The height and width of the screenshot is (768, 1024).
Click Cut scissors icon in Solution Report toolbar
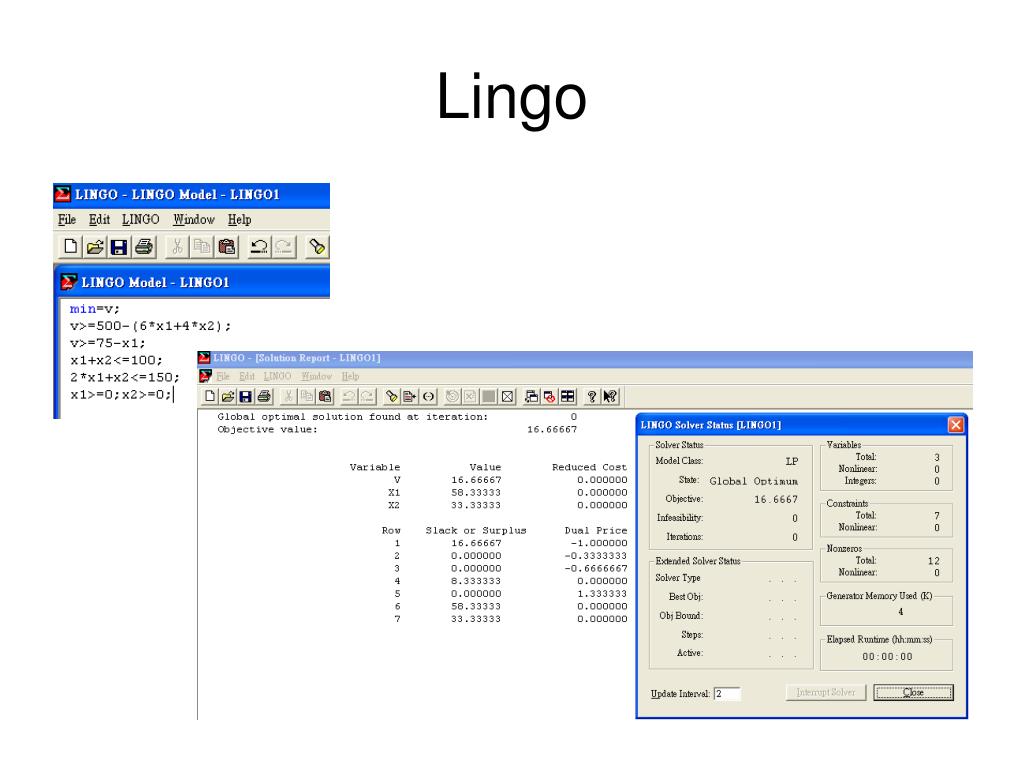[288, 396]
